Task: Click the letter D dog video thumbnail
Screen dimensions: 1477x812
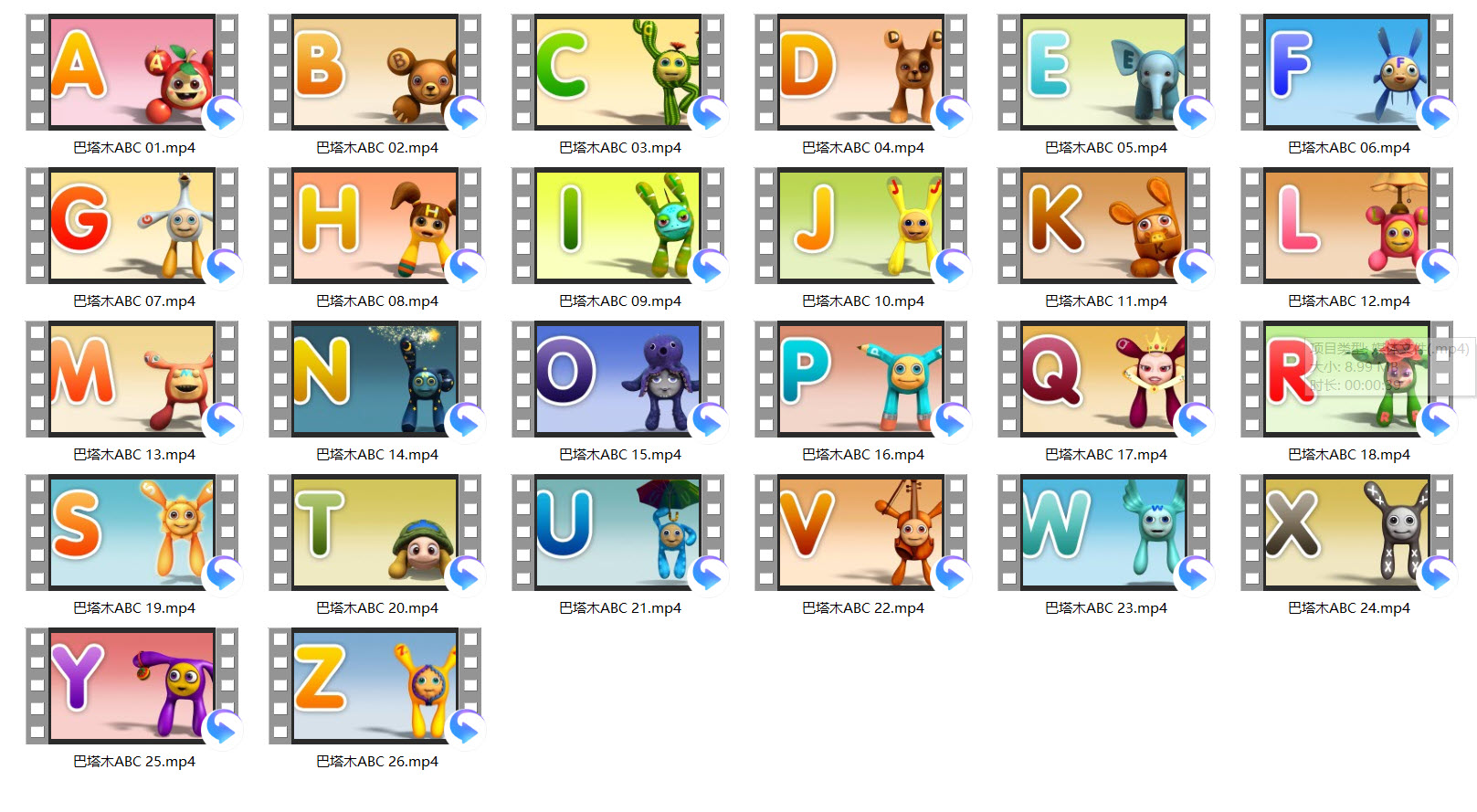Action: pos(860,71)
